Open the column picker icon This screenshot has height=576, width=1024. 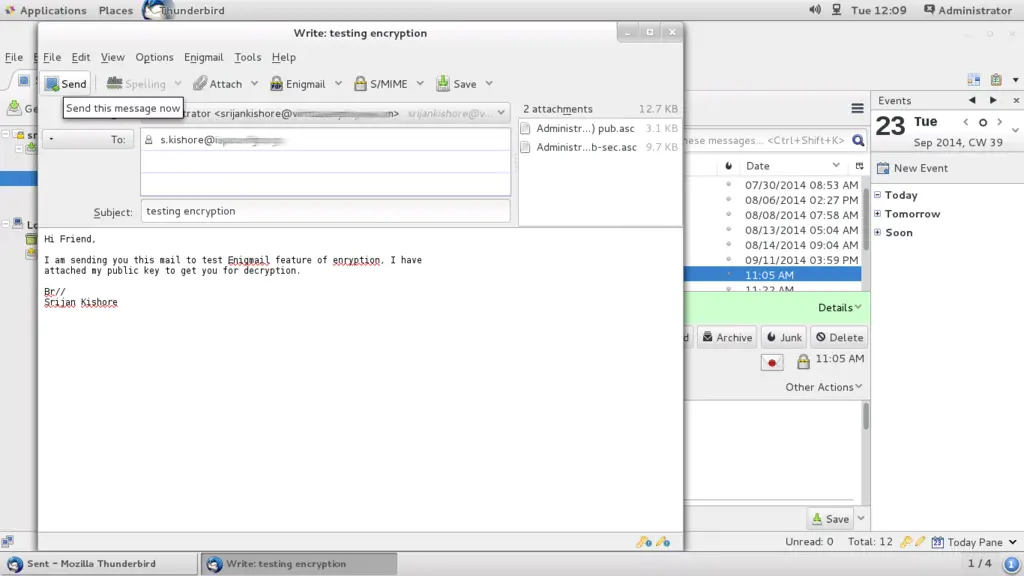click(x=859, y=166)
